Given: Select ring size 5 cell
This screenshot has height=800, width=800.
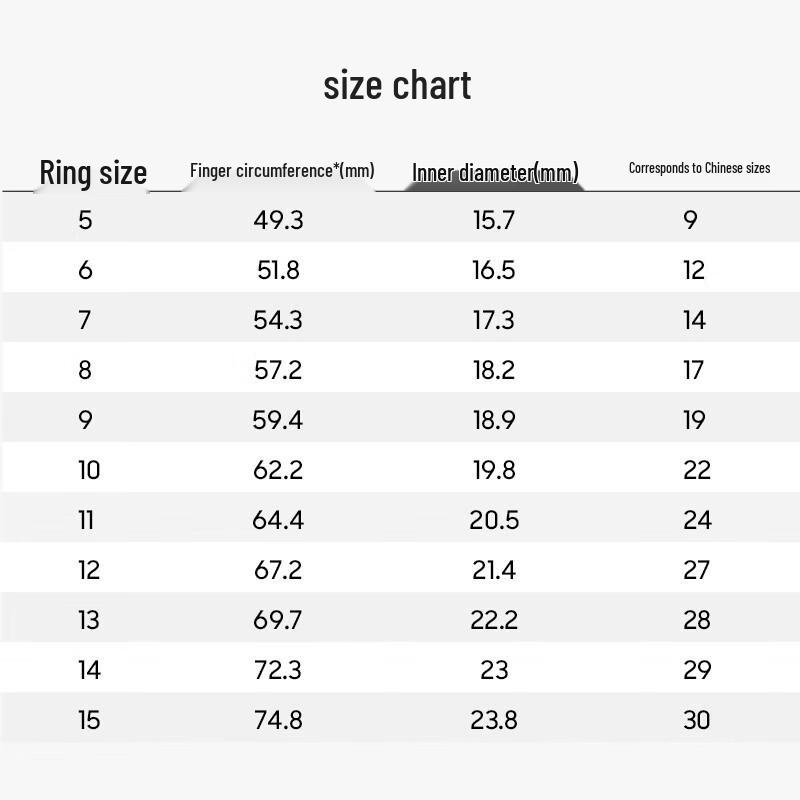Looking at the screenshot, I should point(85,220).
